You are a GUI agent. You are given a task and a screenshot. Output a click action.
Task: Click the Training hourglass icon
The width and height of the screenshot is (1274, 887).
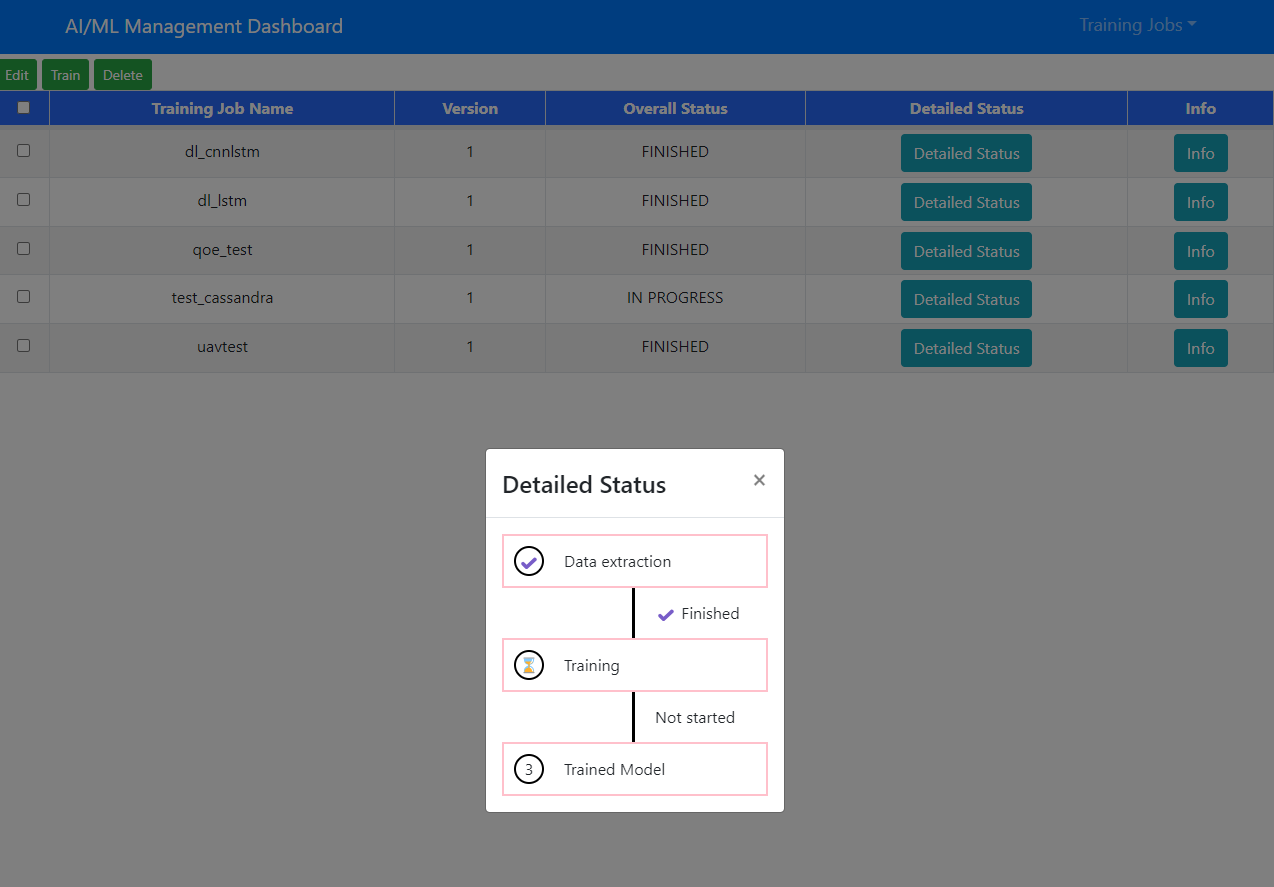[529, 665]
